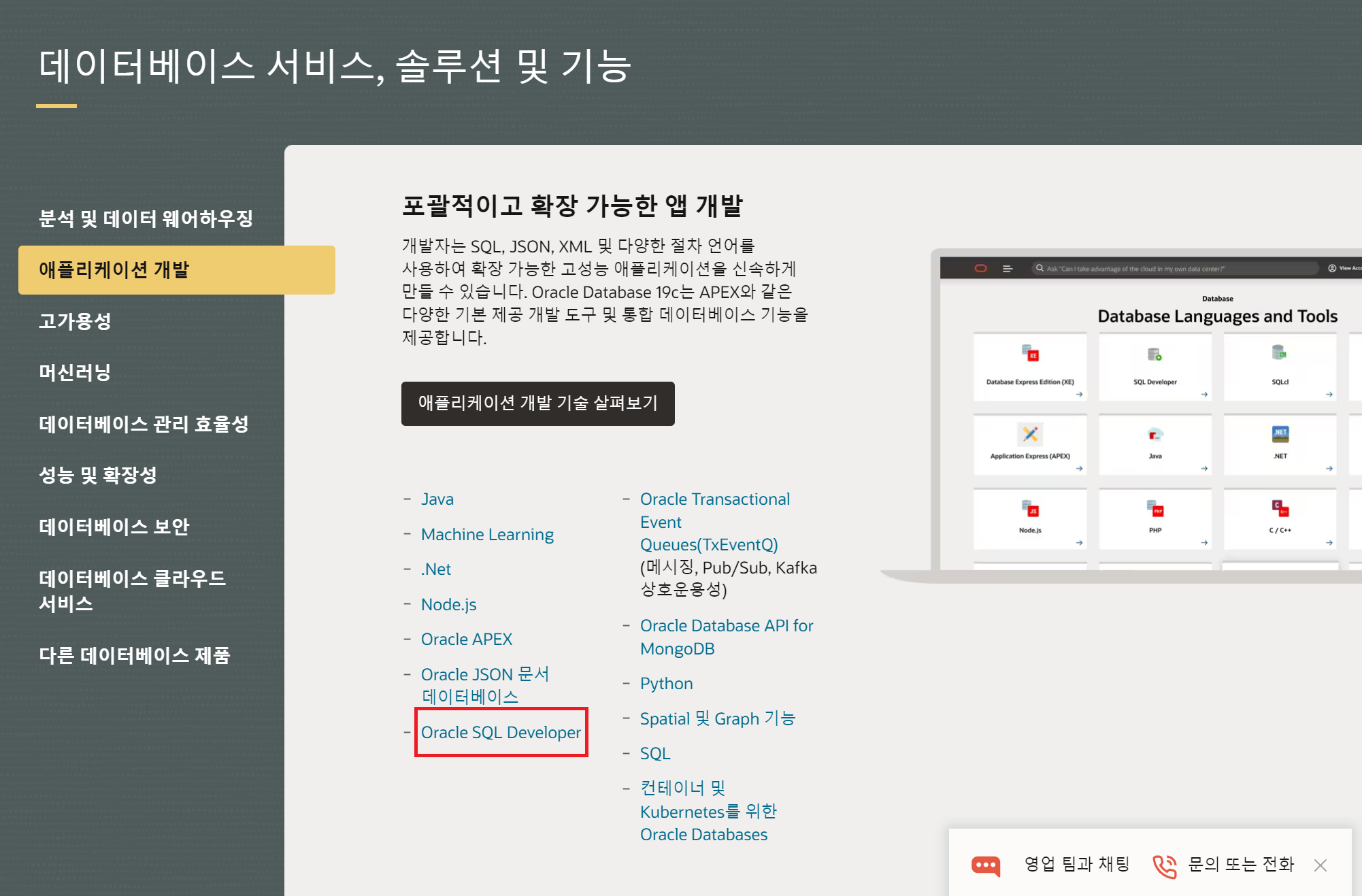Viewport: 1362px width, 896px height.
Task: Open the Oracle SQL Developer link
Action: point(501,732)
